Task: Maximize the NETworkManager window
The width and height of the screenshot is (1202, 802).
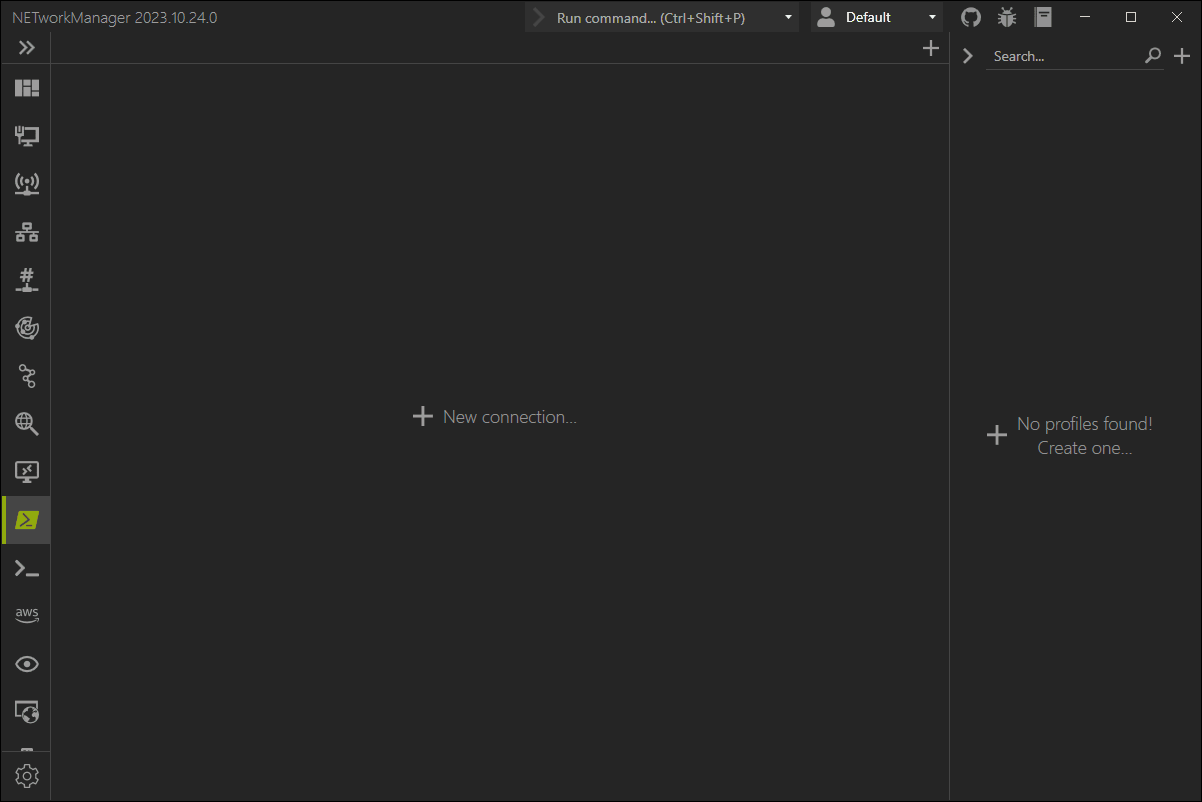Action: pyautogui.click(x=1131, y=17)
